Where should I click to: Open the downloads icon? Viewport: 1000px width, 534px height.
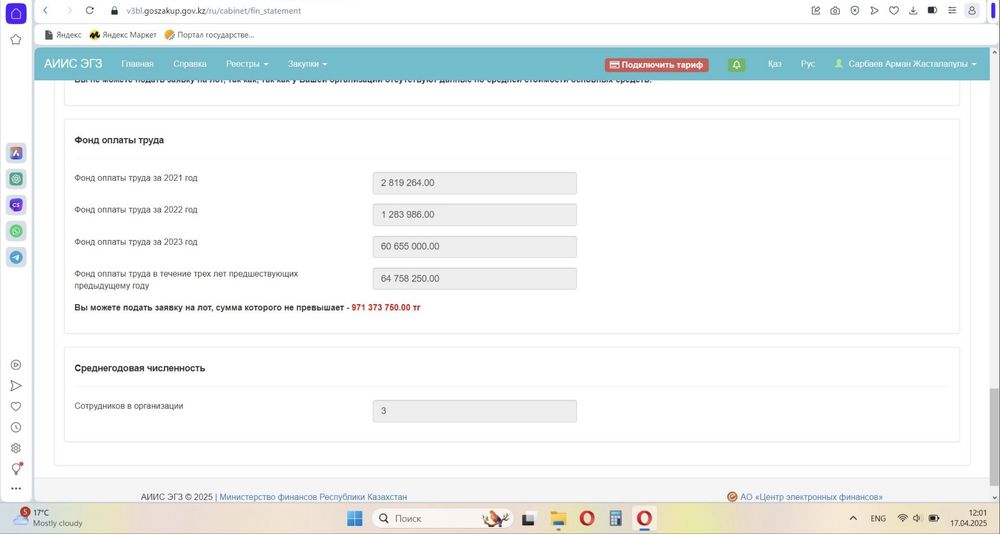[x=913, y=11]
